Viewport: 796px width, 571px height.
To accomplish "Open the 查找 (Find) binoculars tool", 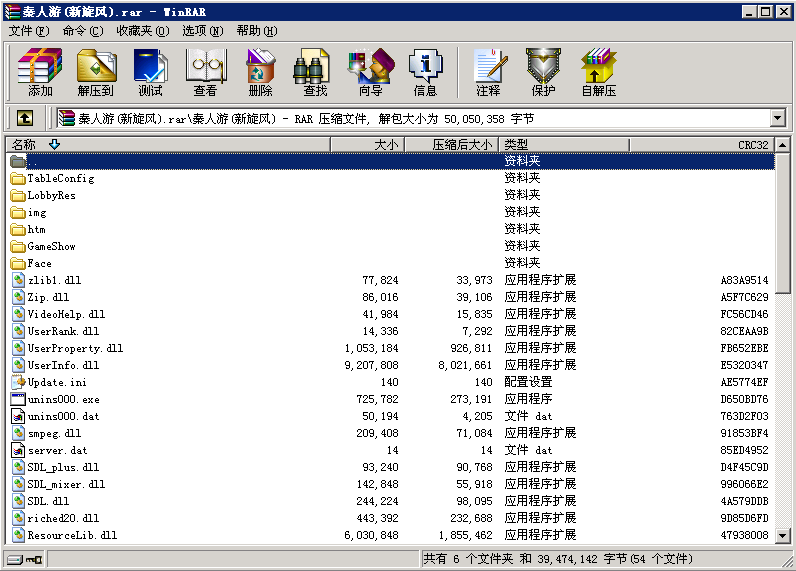I will (315, 72).
